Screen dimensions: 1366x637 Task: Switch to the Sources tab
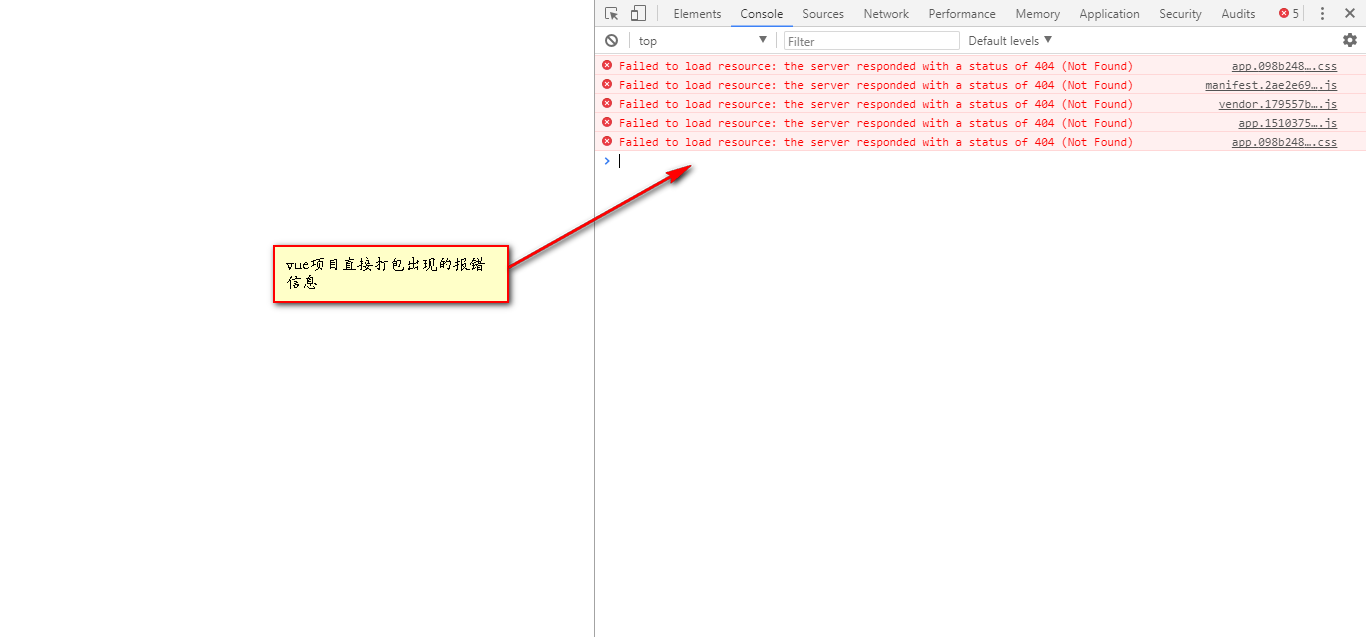823,14
